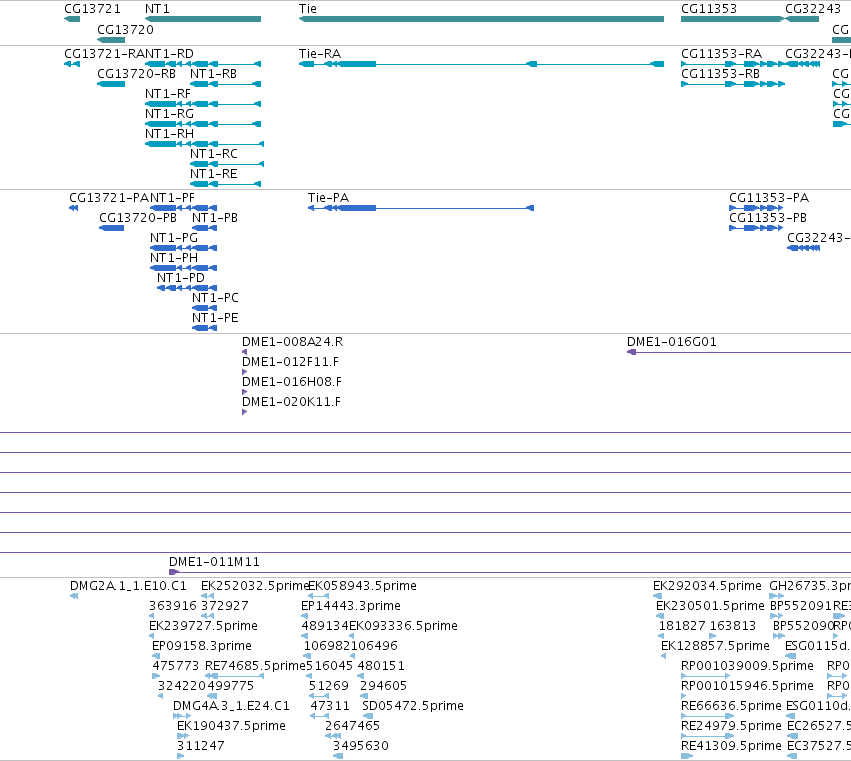
Task: Click the RE24979.5prime EST label
Action: tap(732, 726)
